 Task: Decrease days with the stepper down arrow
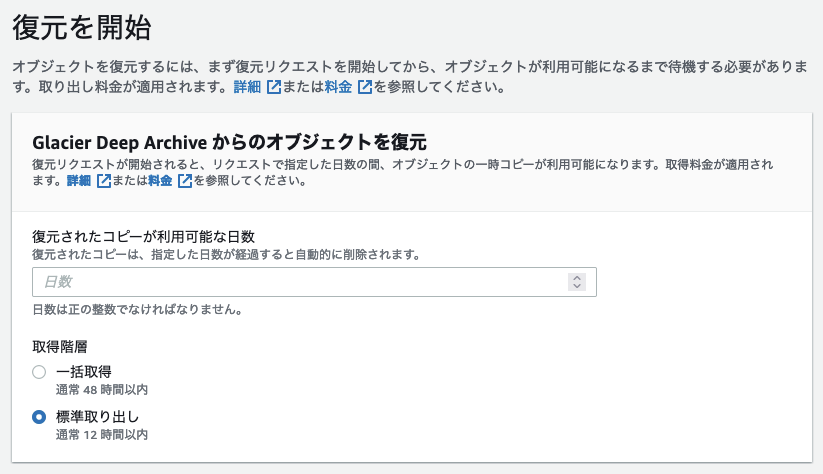tap(577, 286)
